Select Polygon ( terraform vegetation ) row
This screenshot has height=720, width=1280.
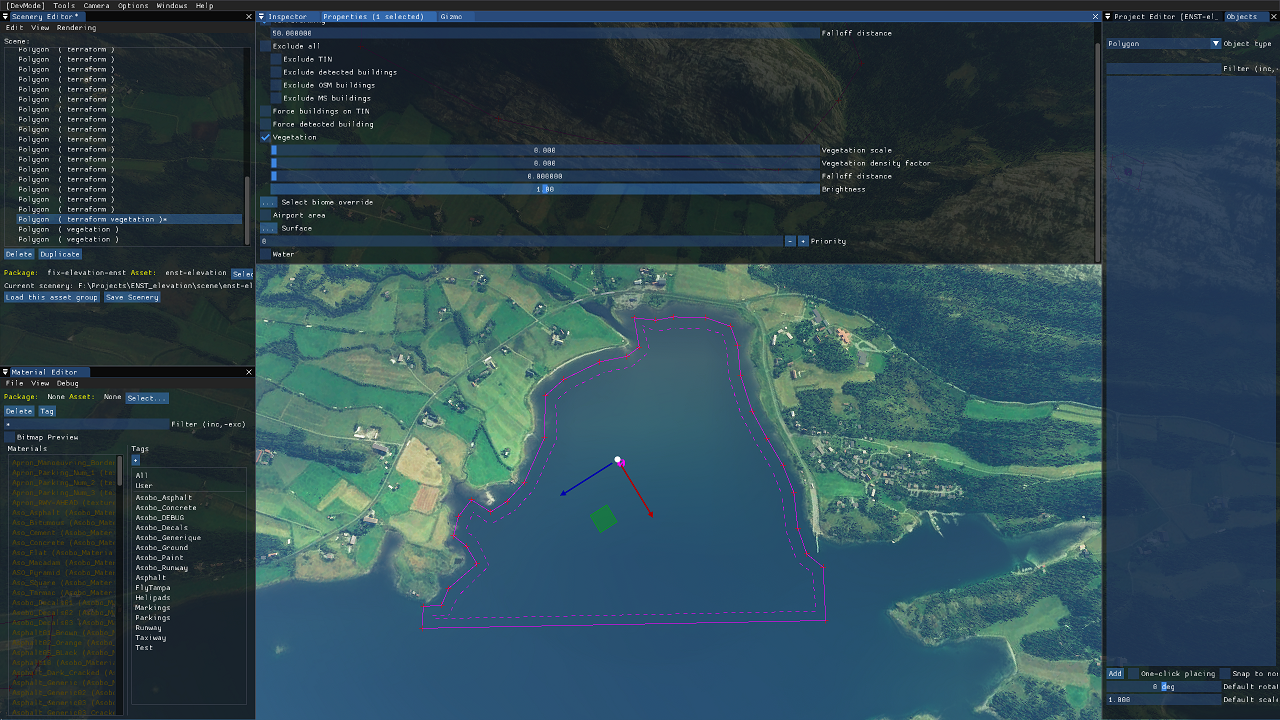point(130,219)
